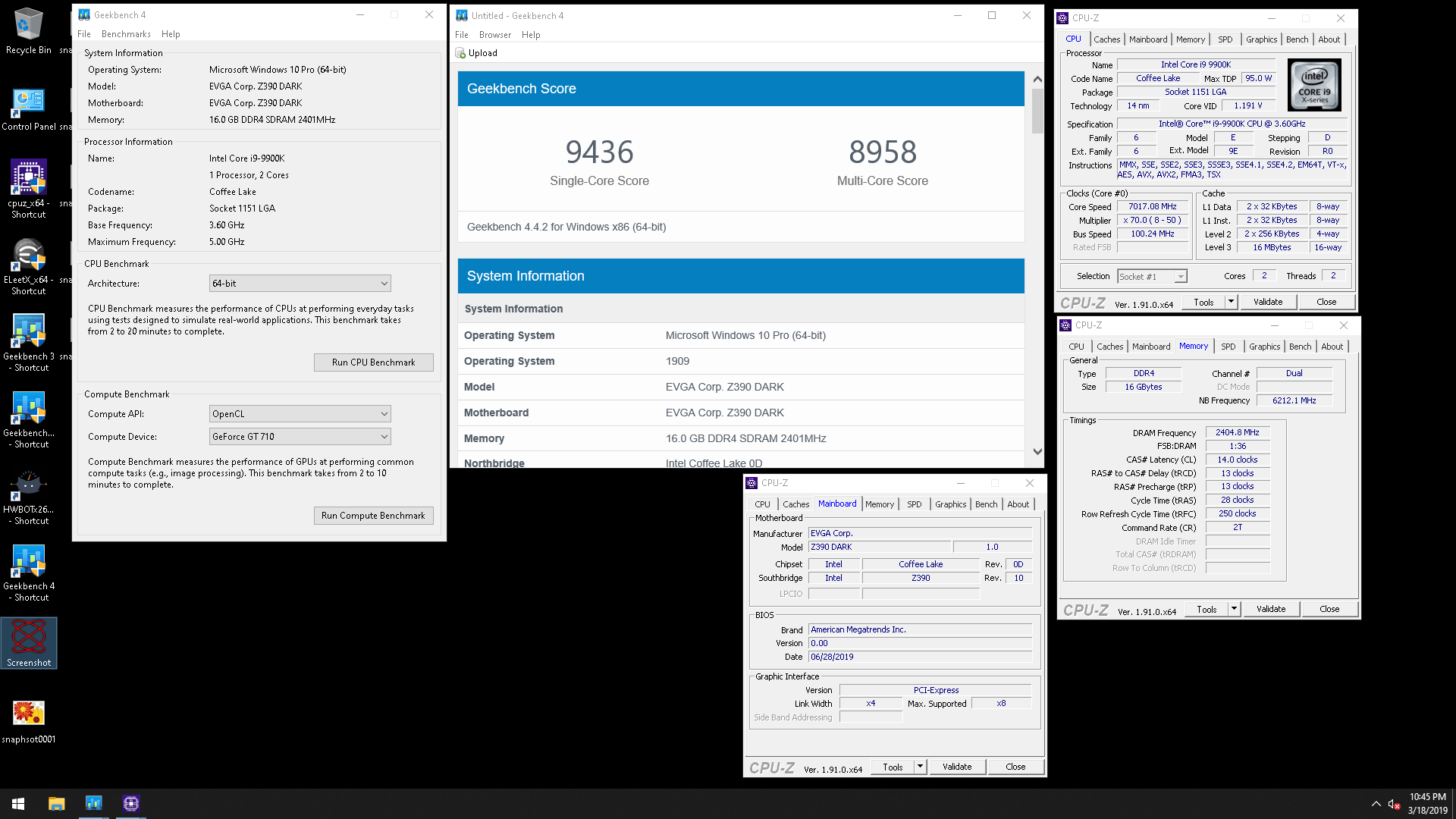The width and height of the screenshot is (1456, 819).
Task: Open the Geekbench 4 shortcut desktop icon
Action: (29, 573)
